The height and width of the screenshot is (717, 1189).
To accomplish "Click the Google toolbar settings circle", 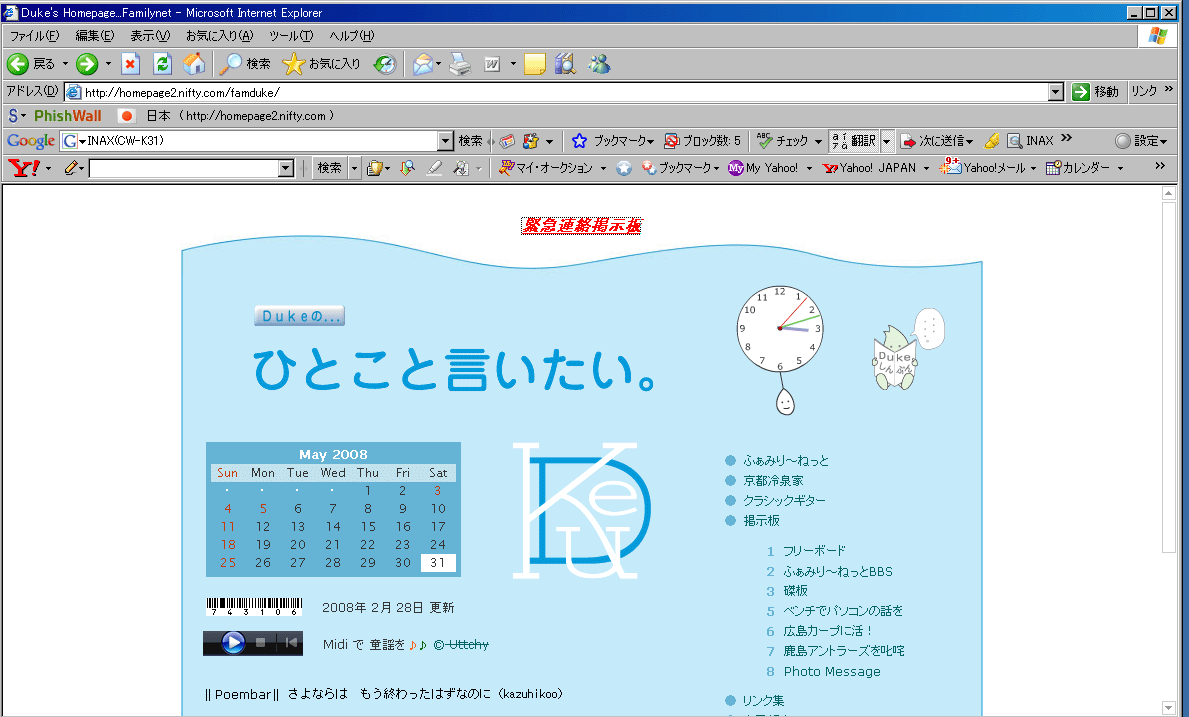I will click(1123, 141).
